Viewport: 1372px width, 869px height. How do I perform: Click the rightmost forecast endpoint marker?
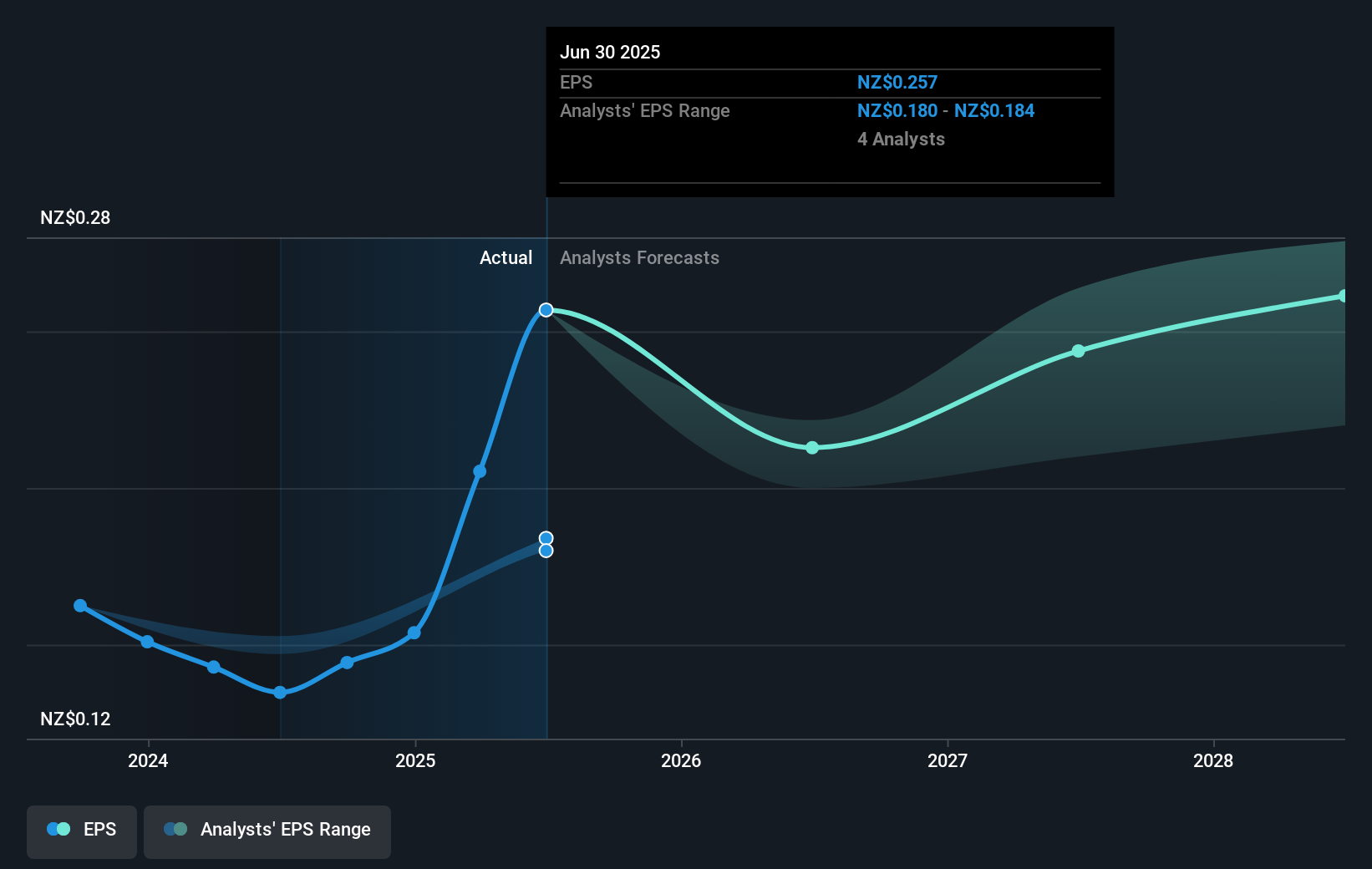[x=1344, y=294]
